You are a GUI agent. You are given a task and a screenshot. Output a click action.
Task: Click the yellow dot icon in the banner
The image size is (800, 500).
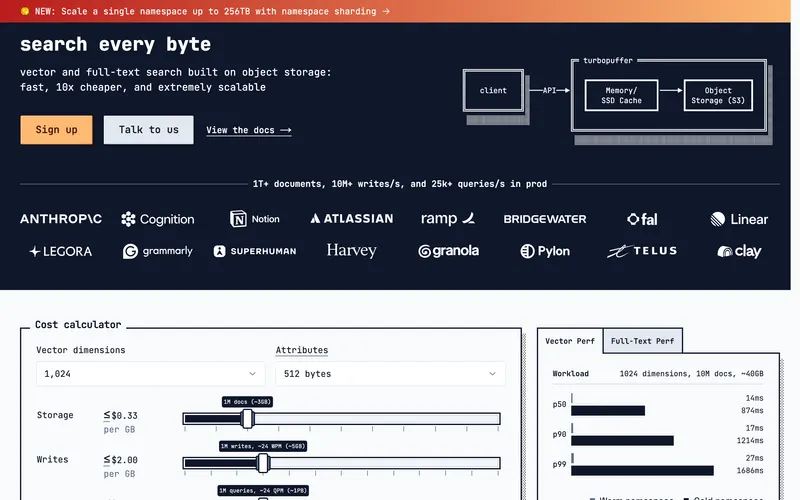(x=24, y=11)
